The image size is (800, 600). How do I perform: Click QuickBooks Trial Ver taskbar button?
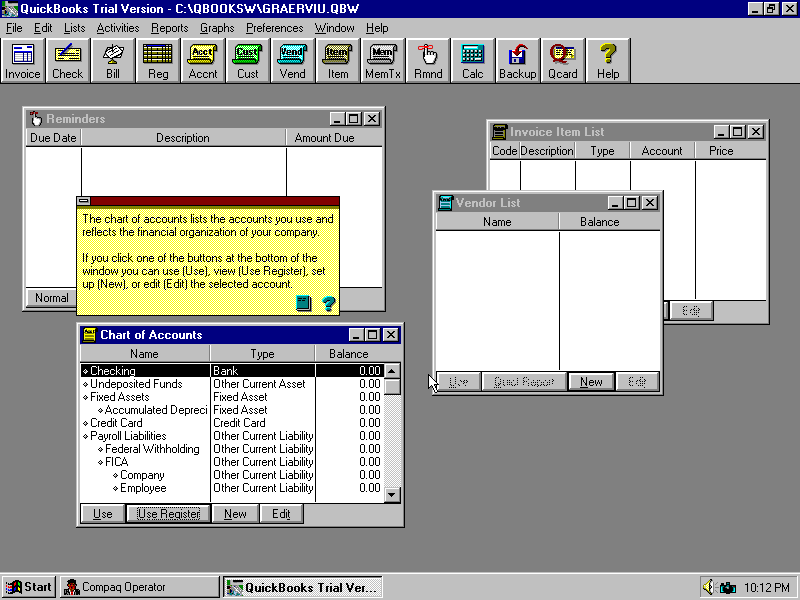click(303, 587)
